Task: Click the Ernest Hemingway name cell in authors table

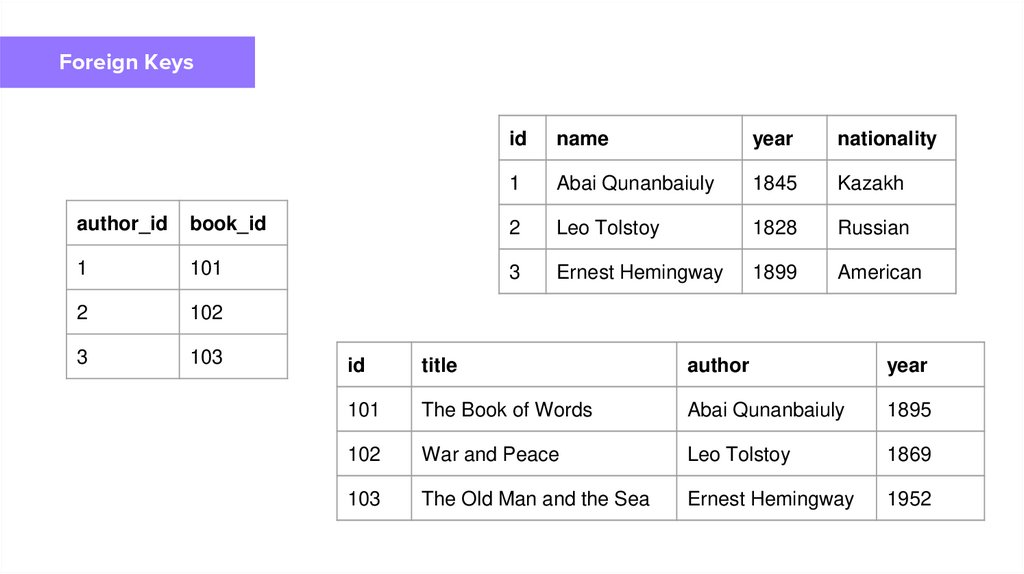Action: (643, 272)
